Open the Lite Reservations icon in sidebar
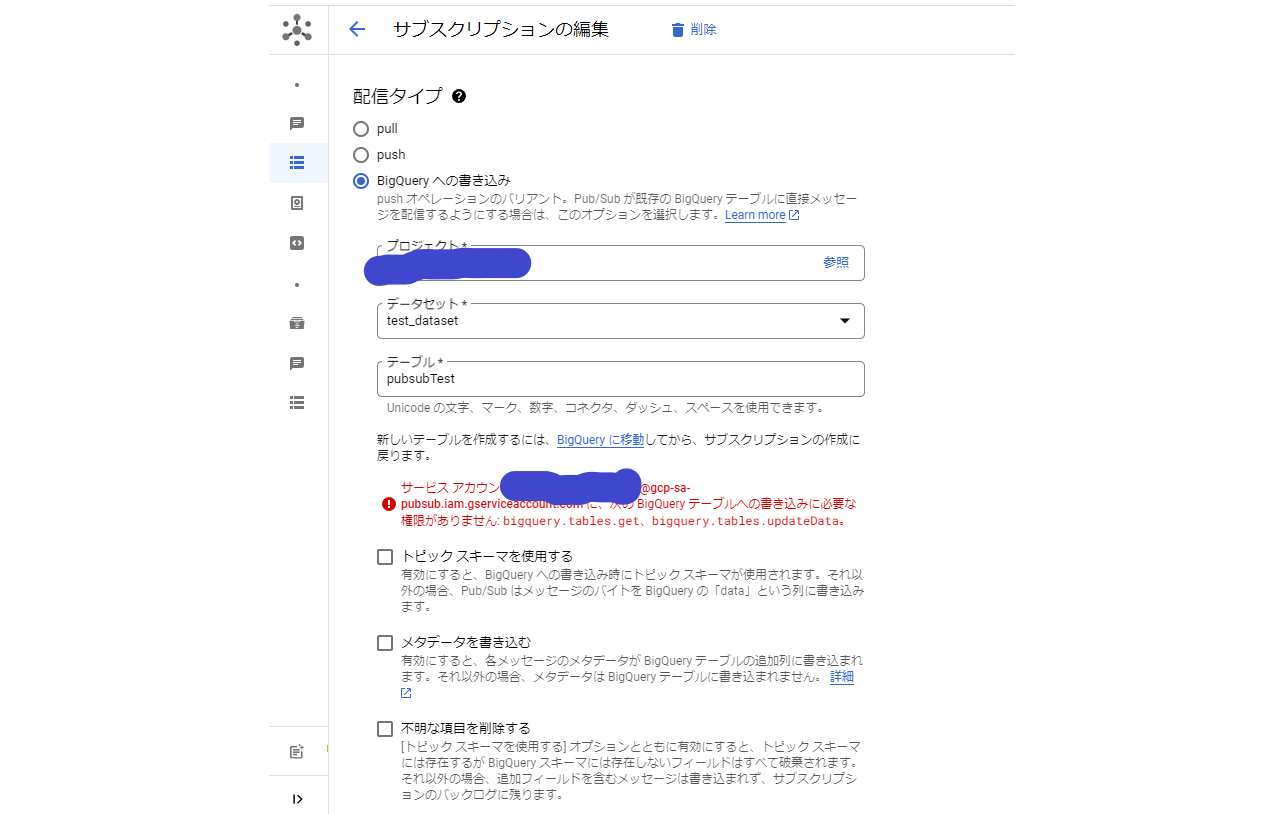The image size is (1284, 814). tap(297, 323)
